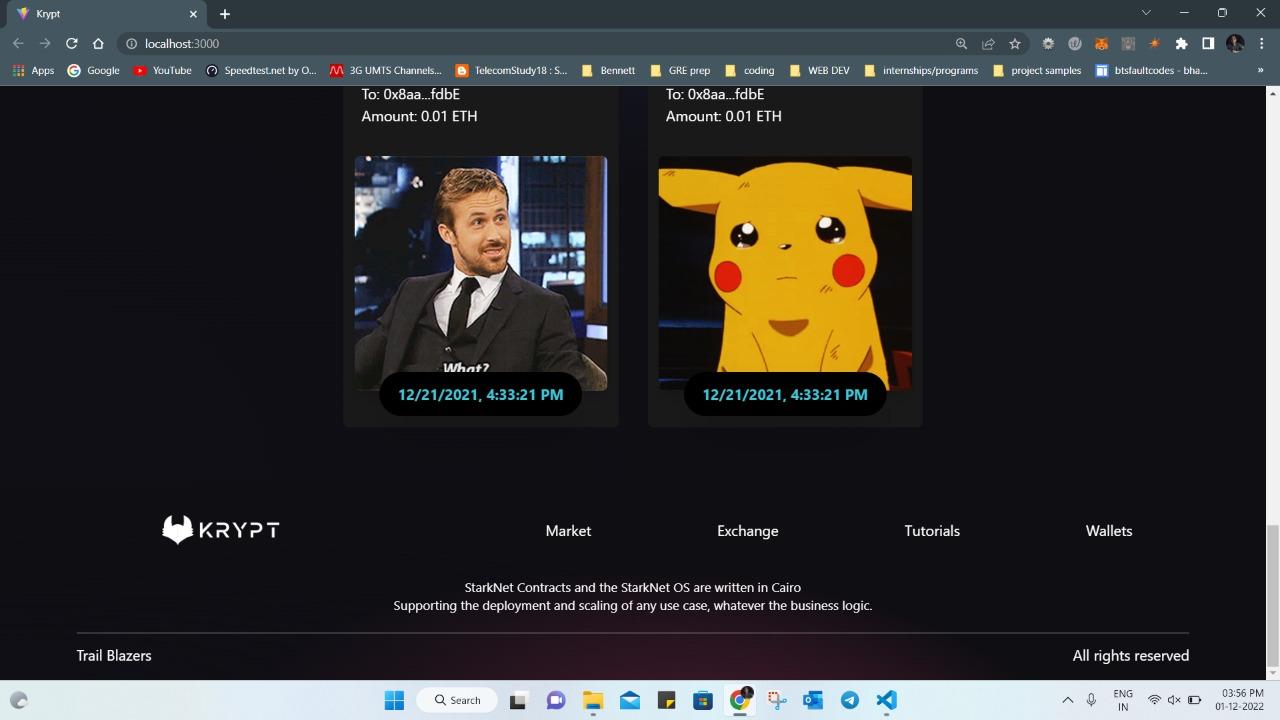Open Outlook from the taskbar
1280x720 pixels.
[x=813, y=700]
